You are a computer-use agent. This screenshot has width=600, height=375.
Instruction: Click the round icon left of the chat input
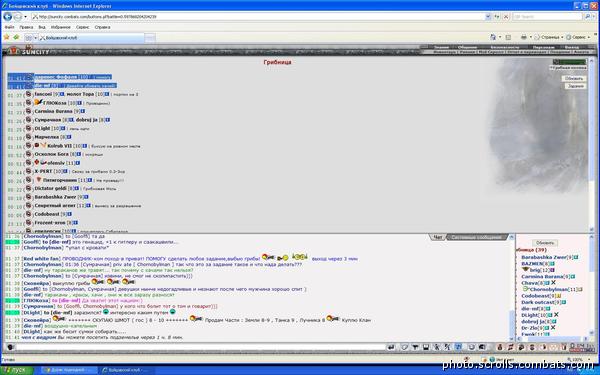click(x=10, y=347)
